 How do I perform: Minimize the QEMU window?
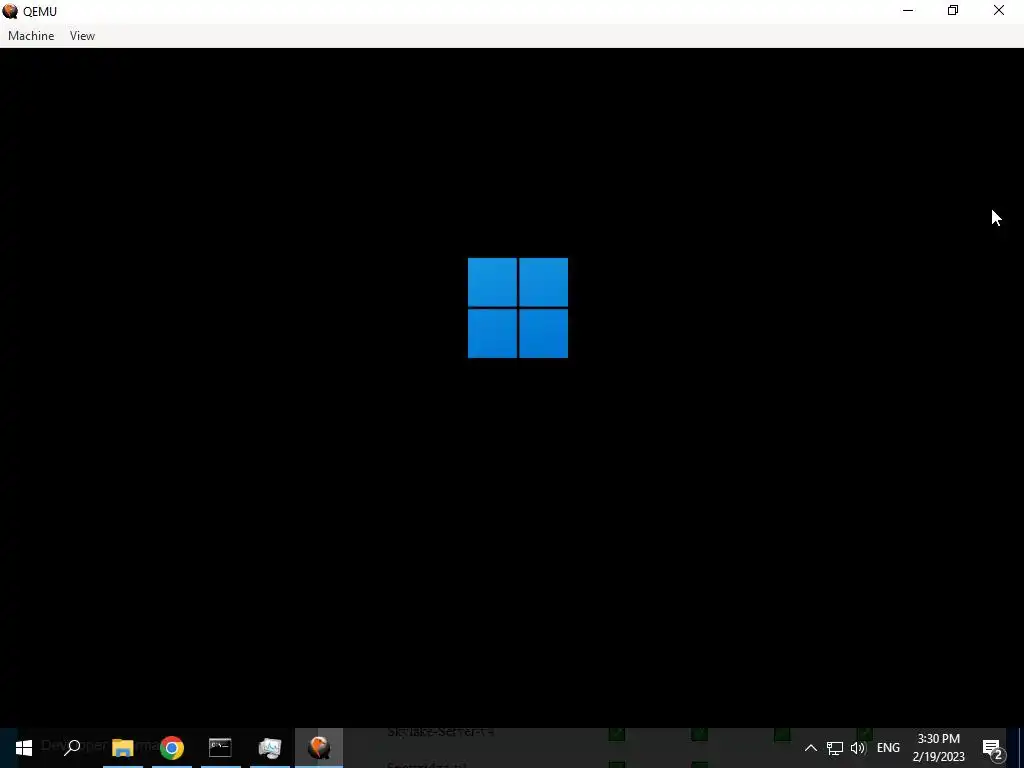908,10
